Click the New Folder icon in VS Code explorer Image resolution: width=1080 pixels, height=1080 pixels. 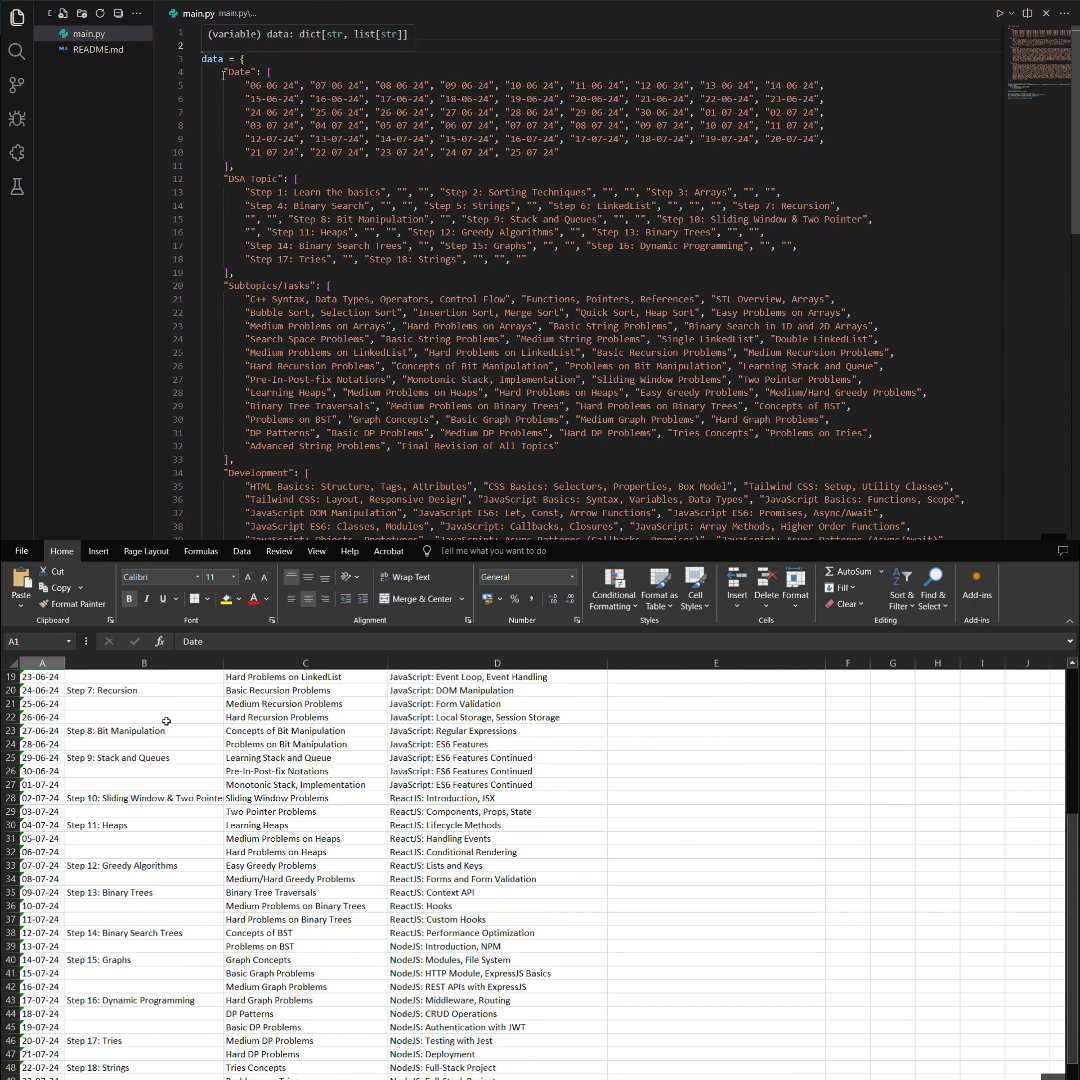coord(81,13)
